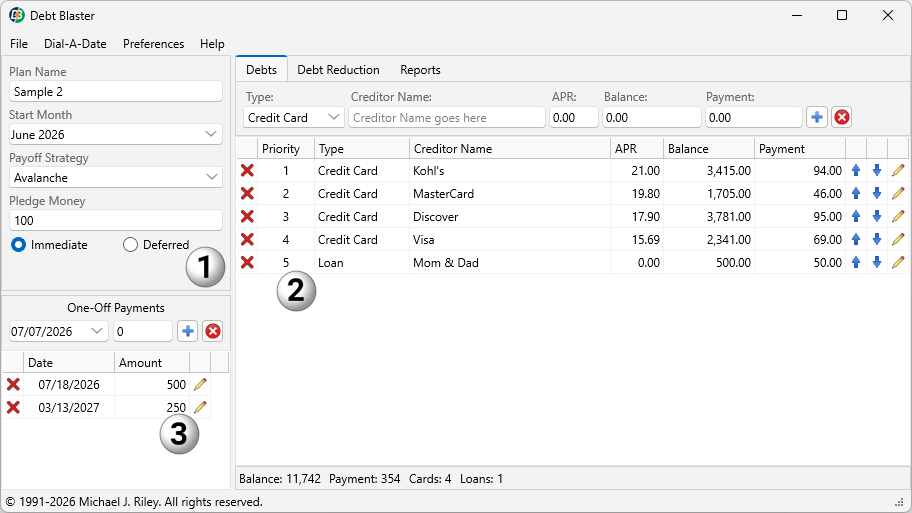The width and height of the screenshot is (912, 513).
Task: Edit the Kohl's debt entry
Action: (898, 170)
